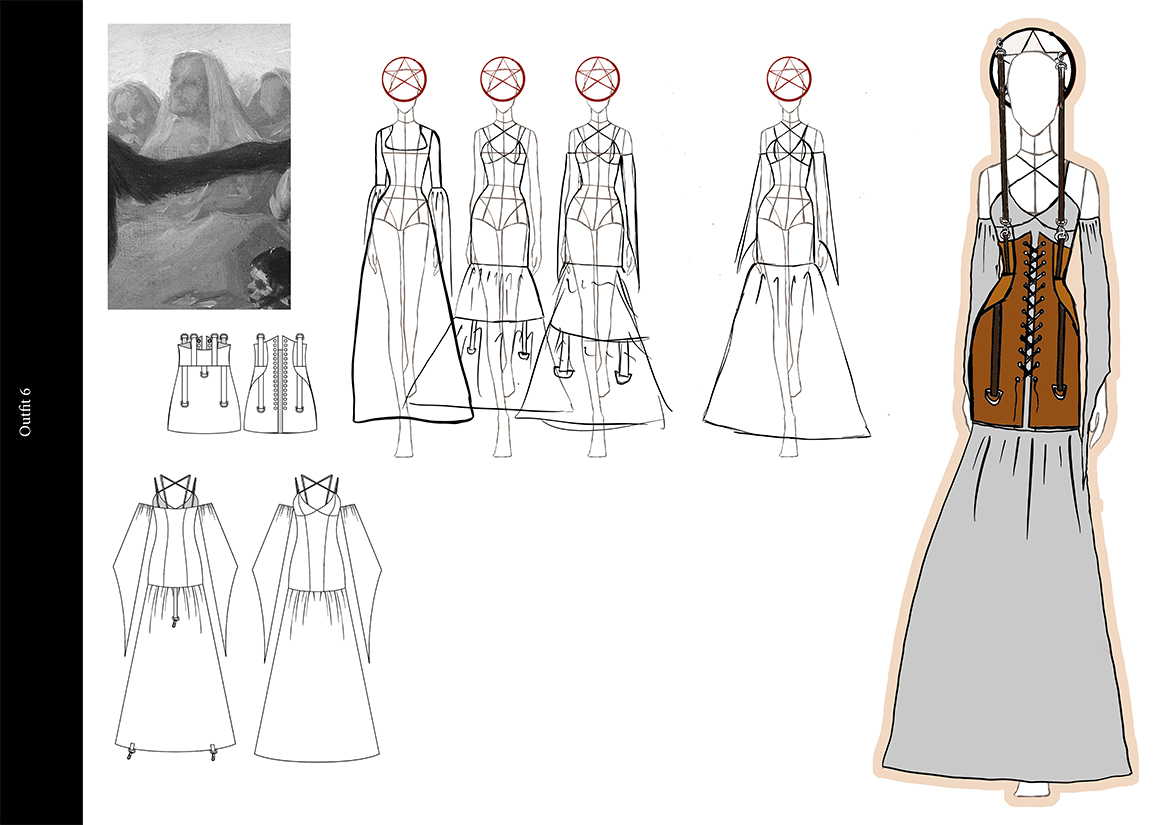Select the fourth croquis with full gown

[788, 257]
